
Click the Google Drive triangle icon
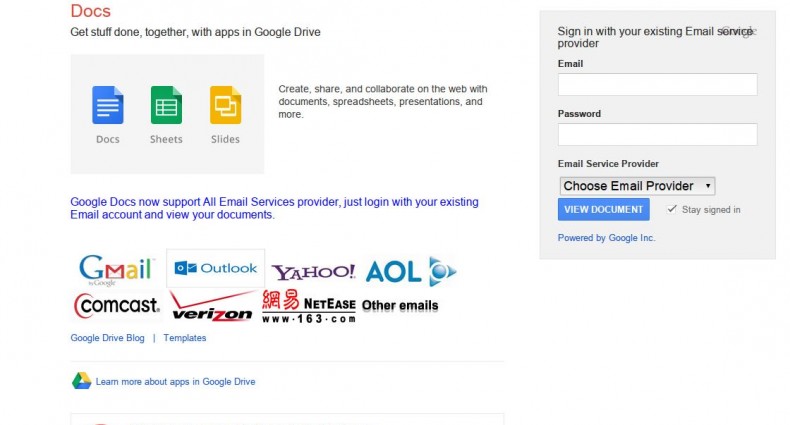(x=81, y=381)
